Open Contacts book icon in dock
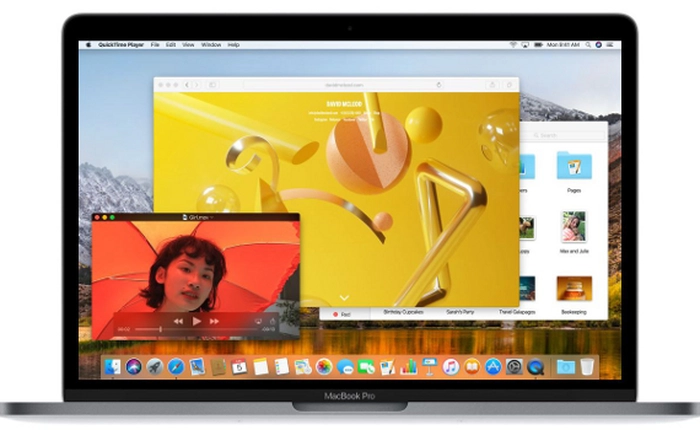 [218, 367]
